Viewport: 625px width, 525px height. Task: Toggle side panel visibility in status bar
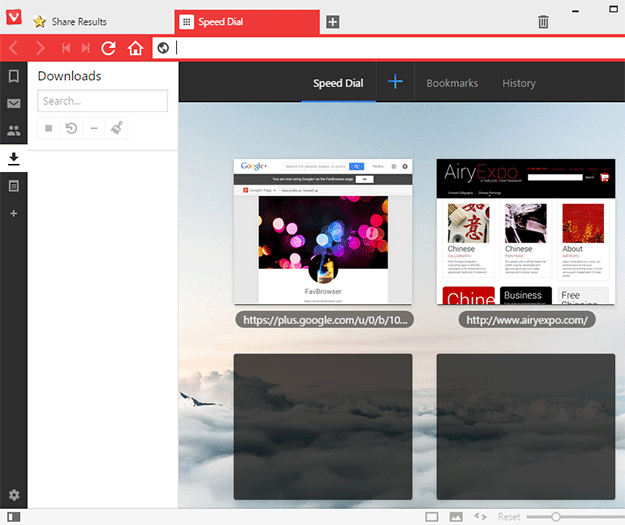tap(14, 516)
